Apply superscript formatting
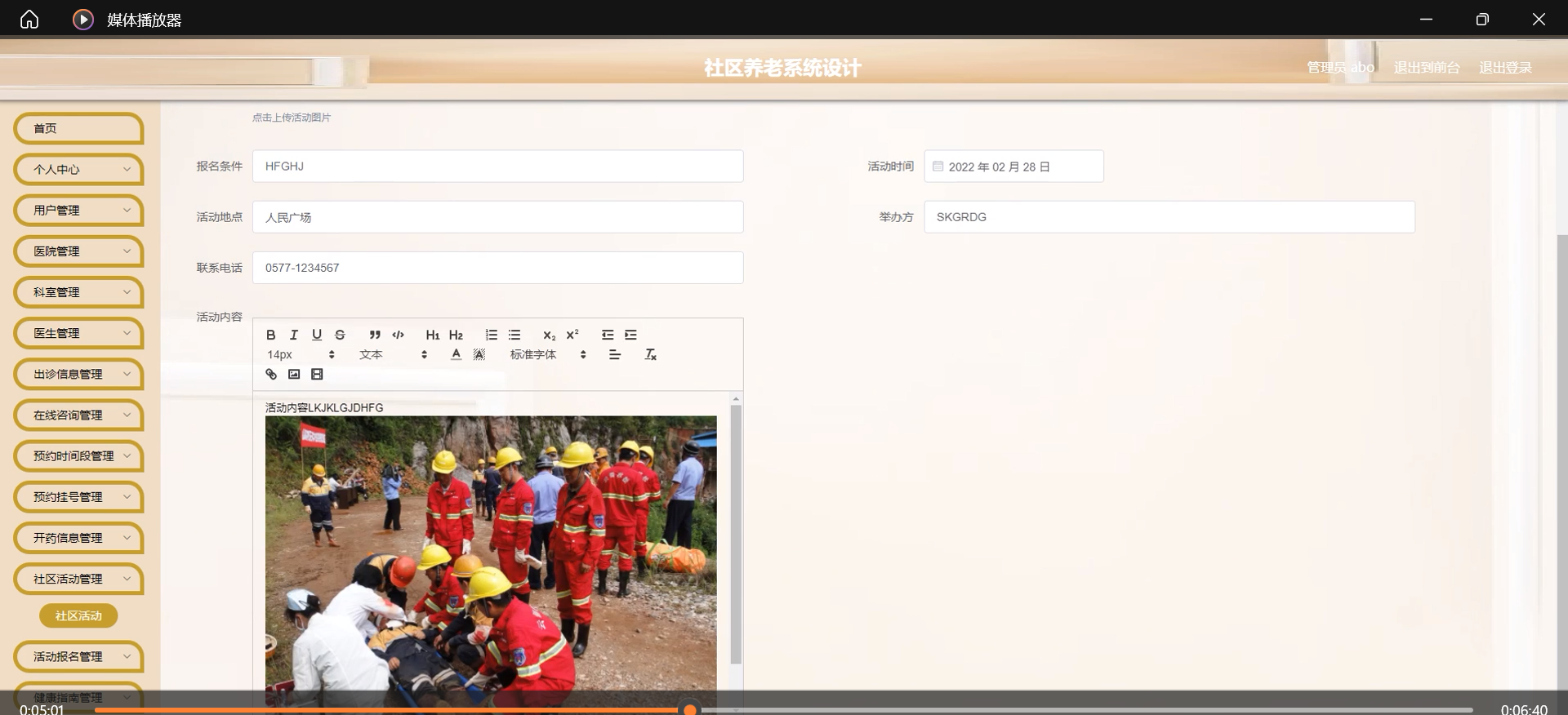The image size is (1568, 715). coord(572,335)
